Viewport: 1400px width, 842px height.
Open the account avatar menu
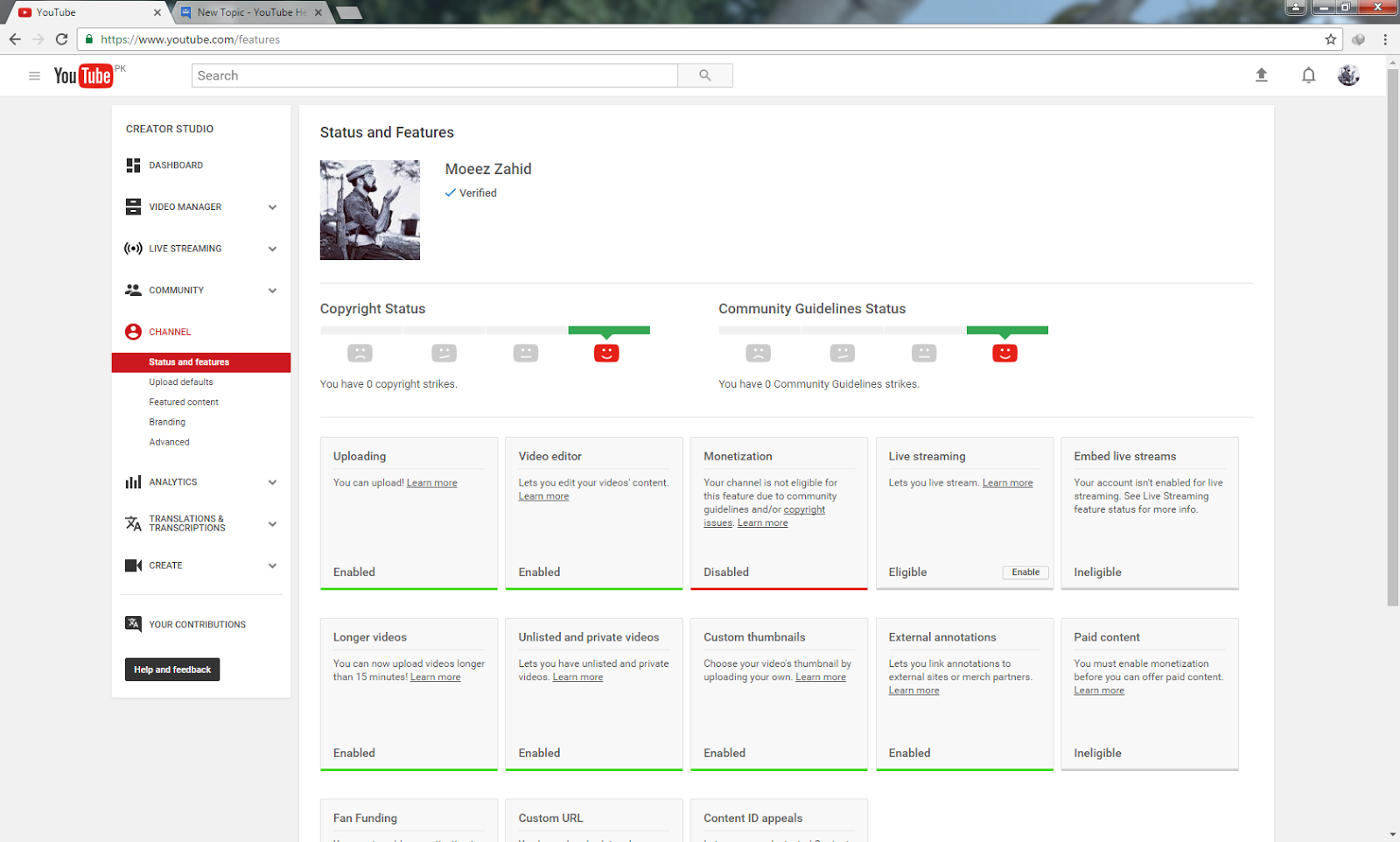click(1348, 75)
